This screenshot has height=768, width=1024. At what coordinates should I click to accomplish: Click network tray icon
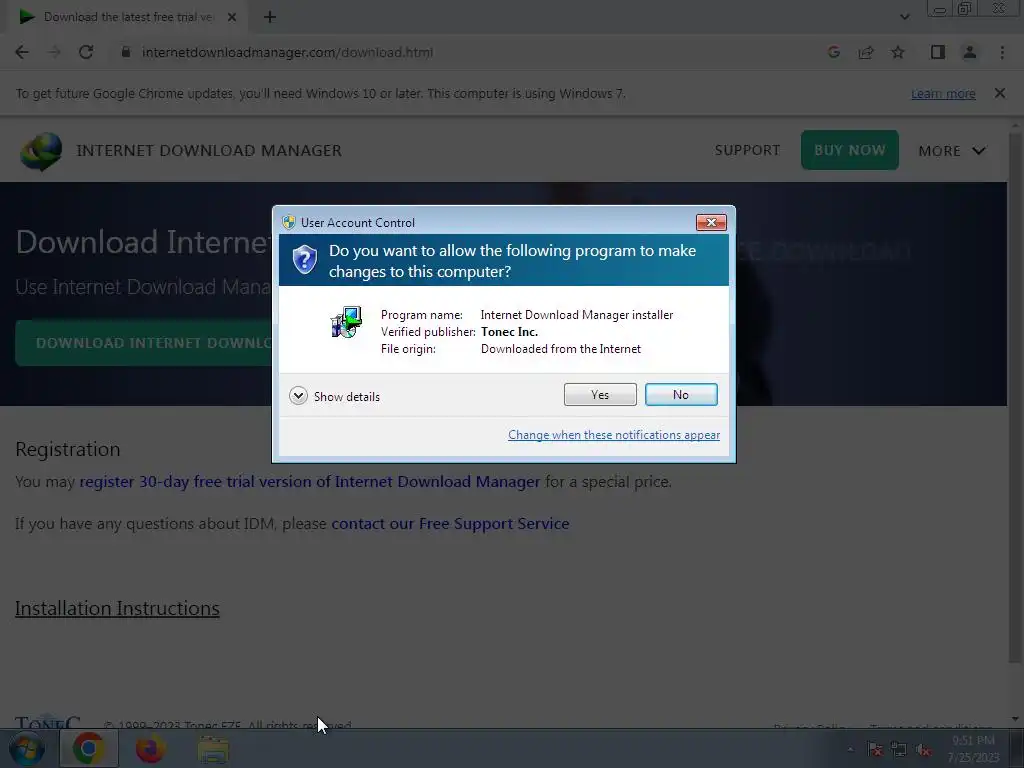pos(899,750)
